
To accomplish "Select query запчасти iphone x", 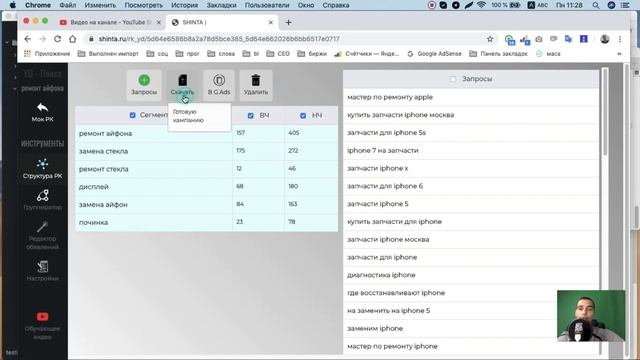I will (471, 168).
